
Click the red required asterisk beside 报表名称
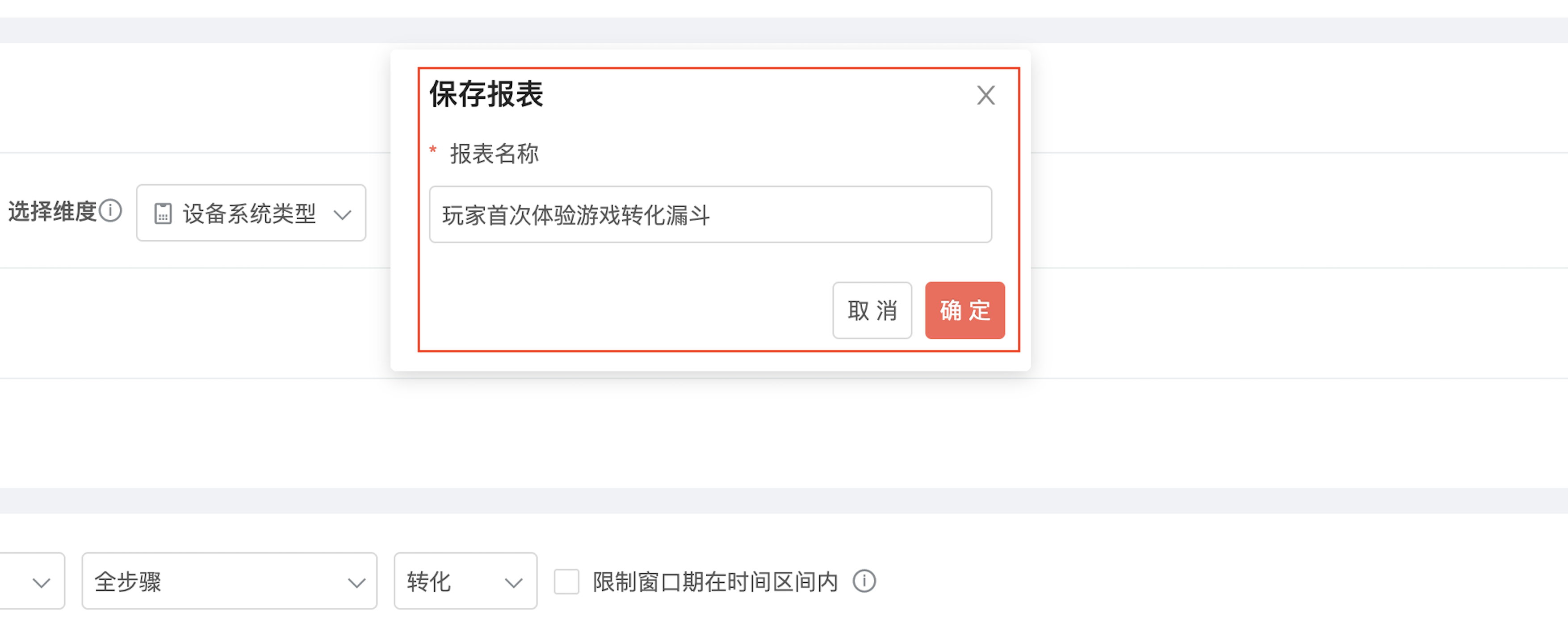pyautogui.click(x=433, y=150)
